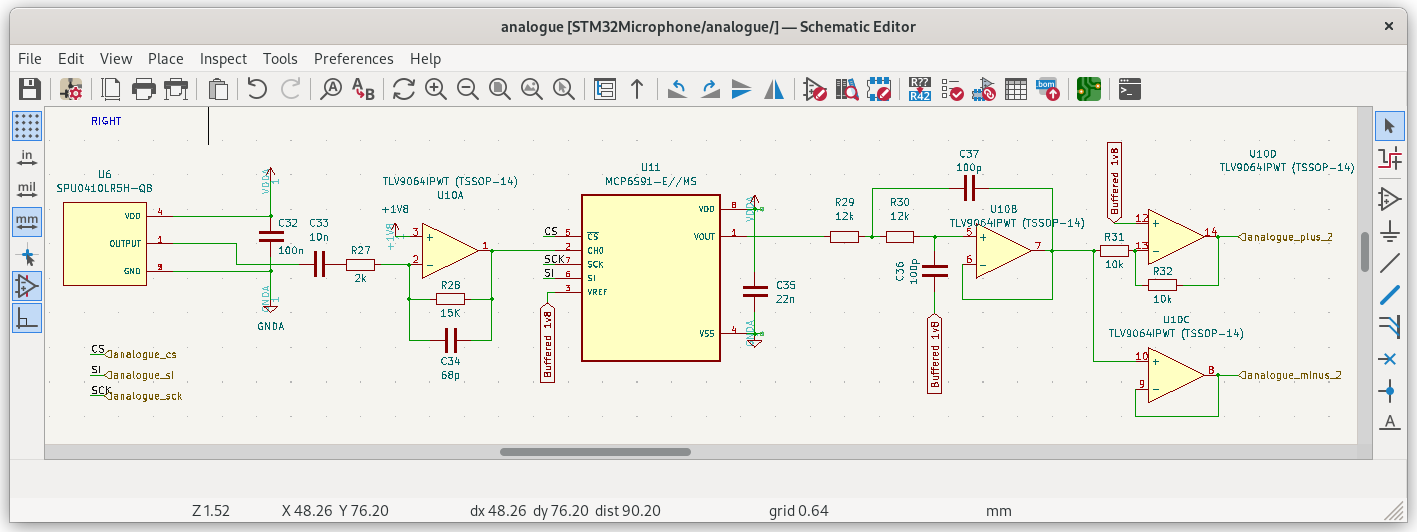This screenshot has height=532, width=1417.
Task: Click the horizontal scrollbar thumb
Action: coord(596,452)
